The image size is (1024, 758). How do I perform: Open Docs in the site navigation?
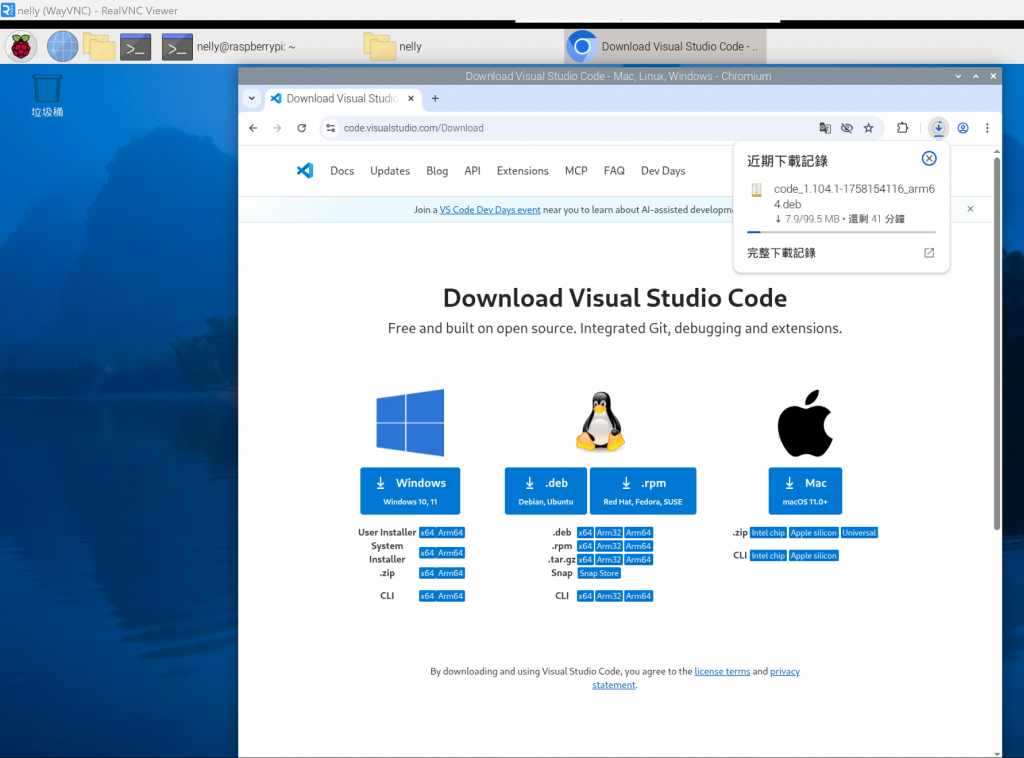(342, 170)
